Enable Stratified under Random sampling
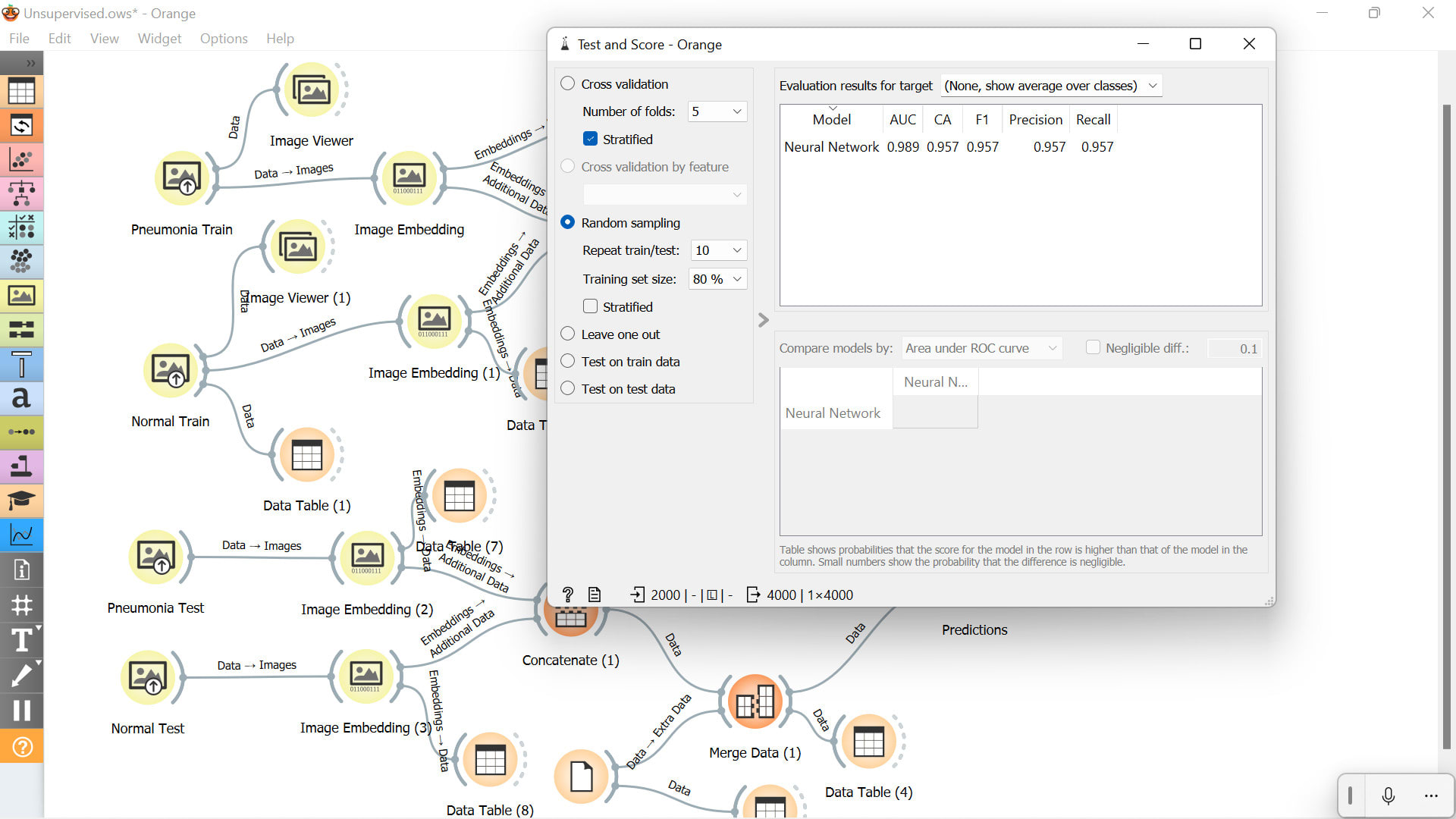Screen dimensions: 1456x819 coord(591,306)
